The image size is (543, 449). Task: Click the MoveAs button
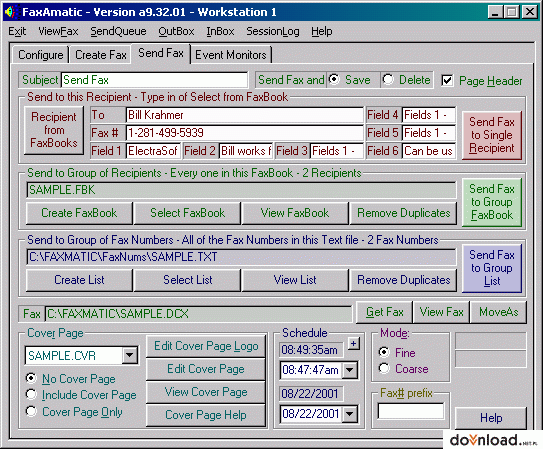tap(498, 312)
